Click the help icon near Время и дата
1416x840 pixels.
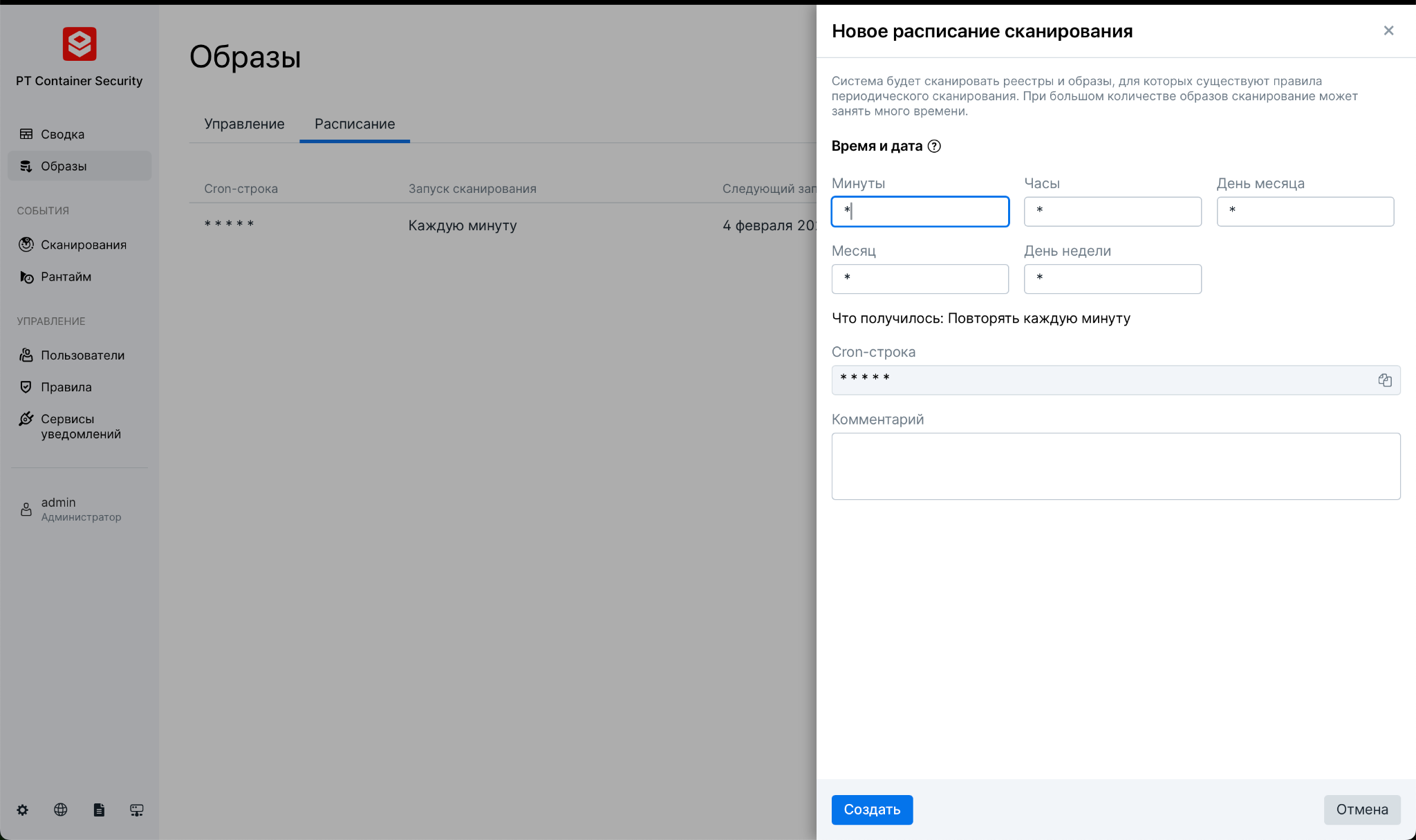pyautogui.click(x=934, y=146)
